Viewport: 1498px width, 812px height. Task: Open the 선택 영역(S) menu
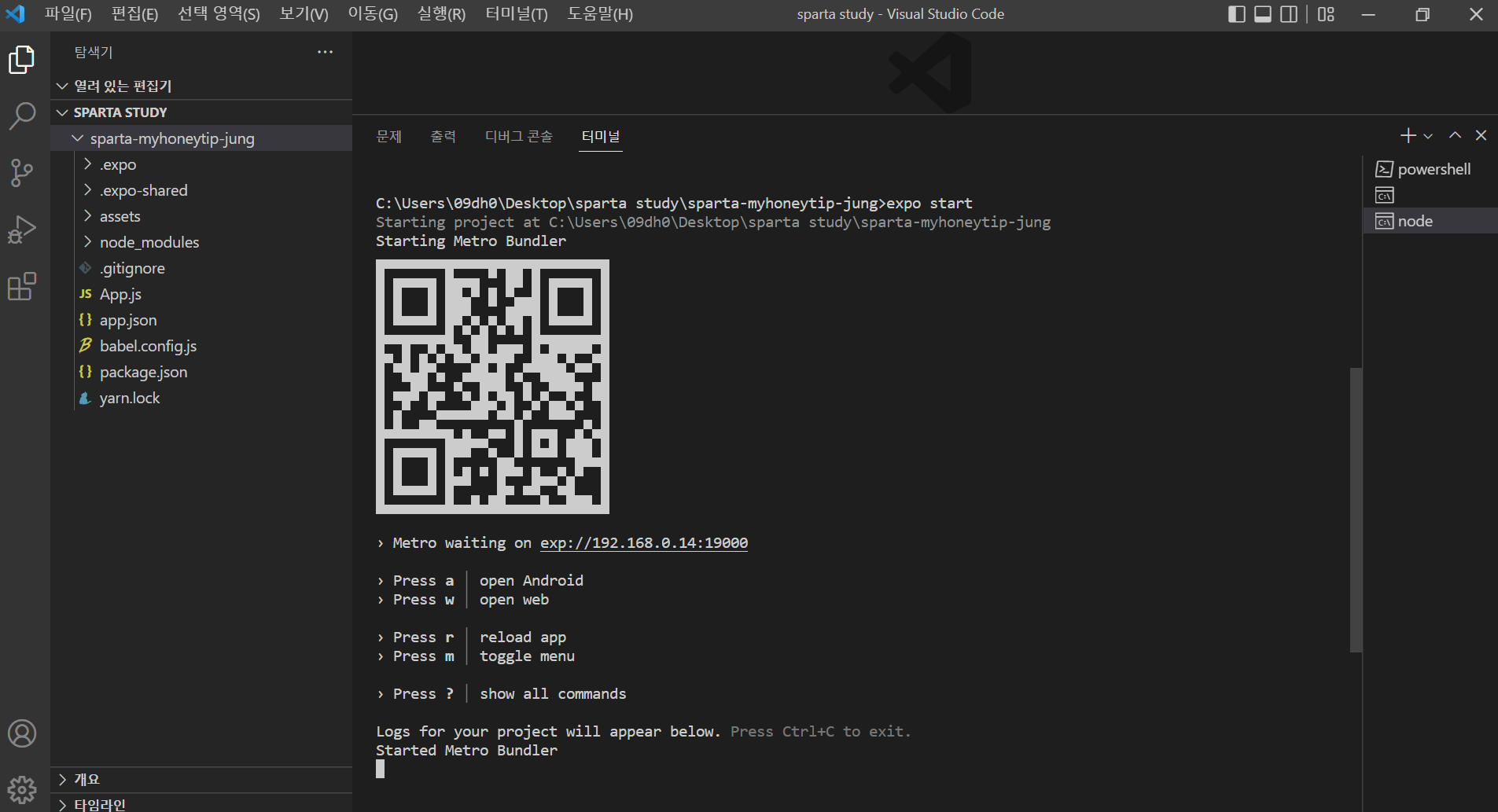(x=219, y=14)
